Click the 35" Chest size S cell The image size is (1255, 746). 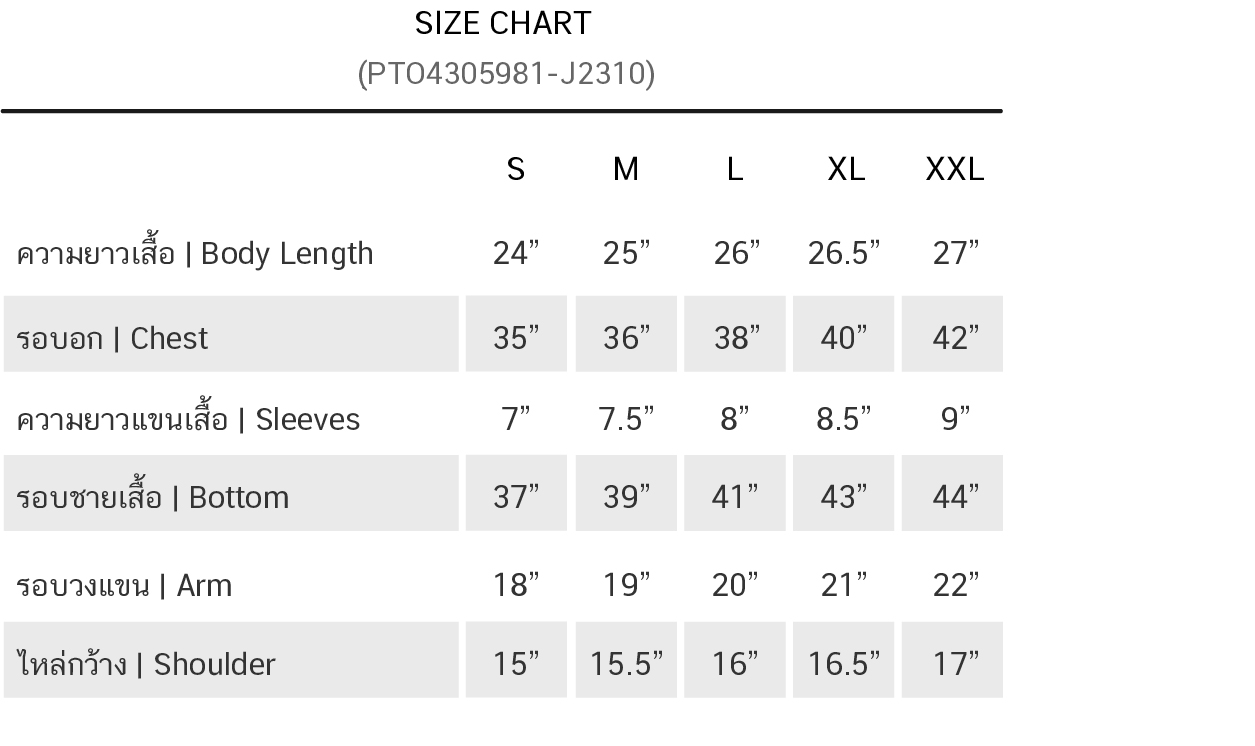pyautogui.click(x=516, y=338)
